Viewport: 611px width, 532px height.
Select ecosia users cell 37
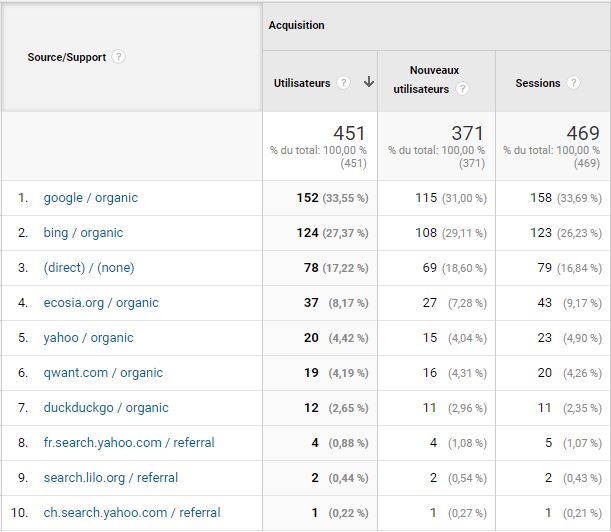pos(311,303)
